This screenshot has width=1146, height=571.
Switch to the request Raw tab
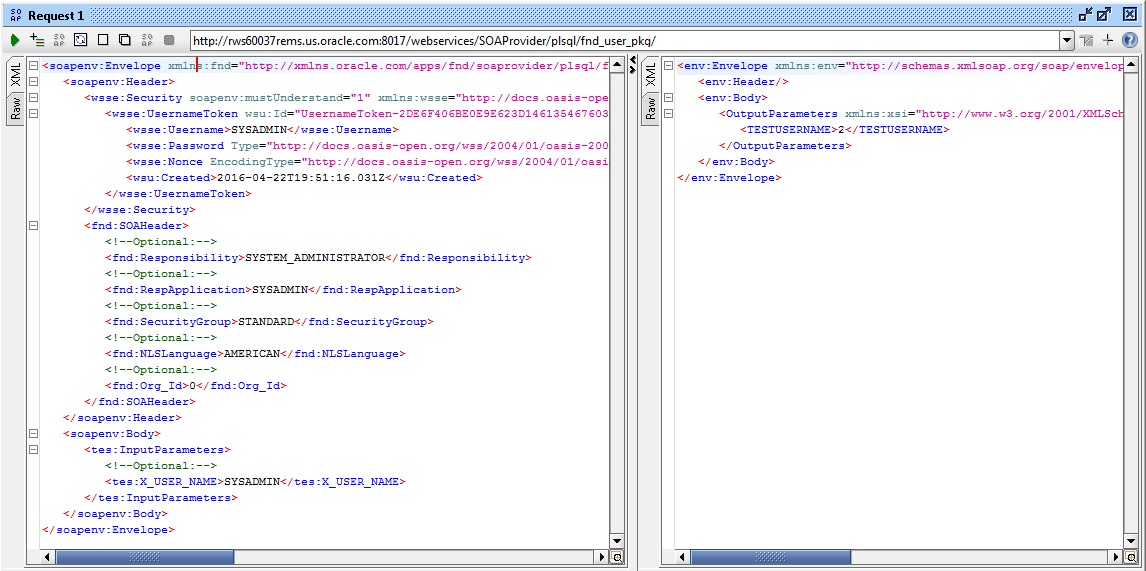click(x=15, y=109)
